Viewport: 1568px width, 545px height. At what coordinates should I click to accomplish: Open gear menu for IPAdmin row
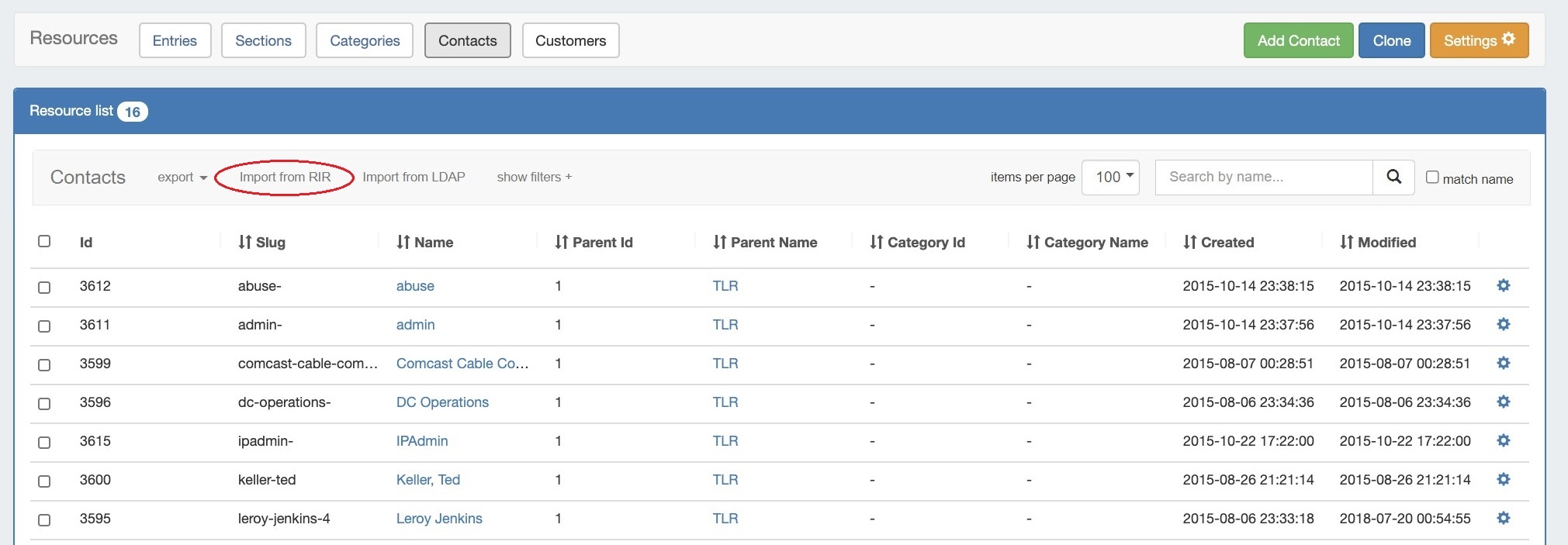coord(1503,441)
